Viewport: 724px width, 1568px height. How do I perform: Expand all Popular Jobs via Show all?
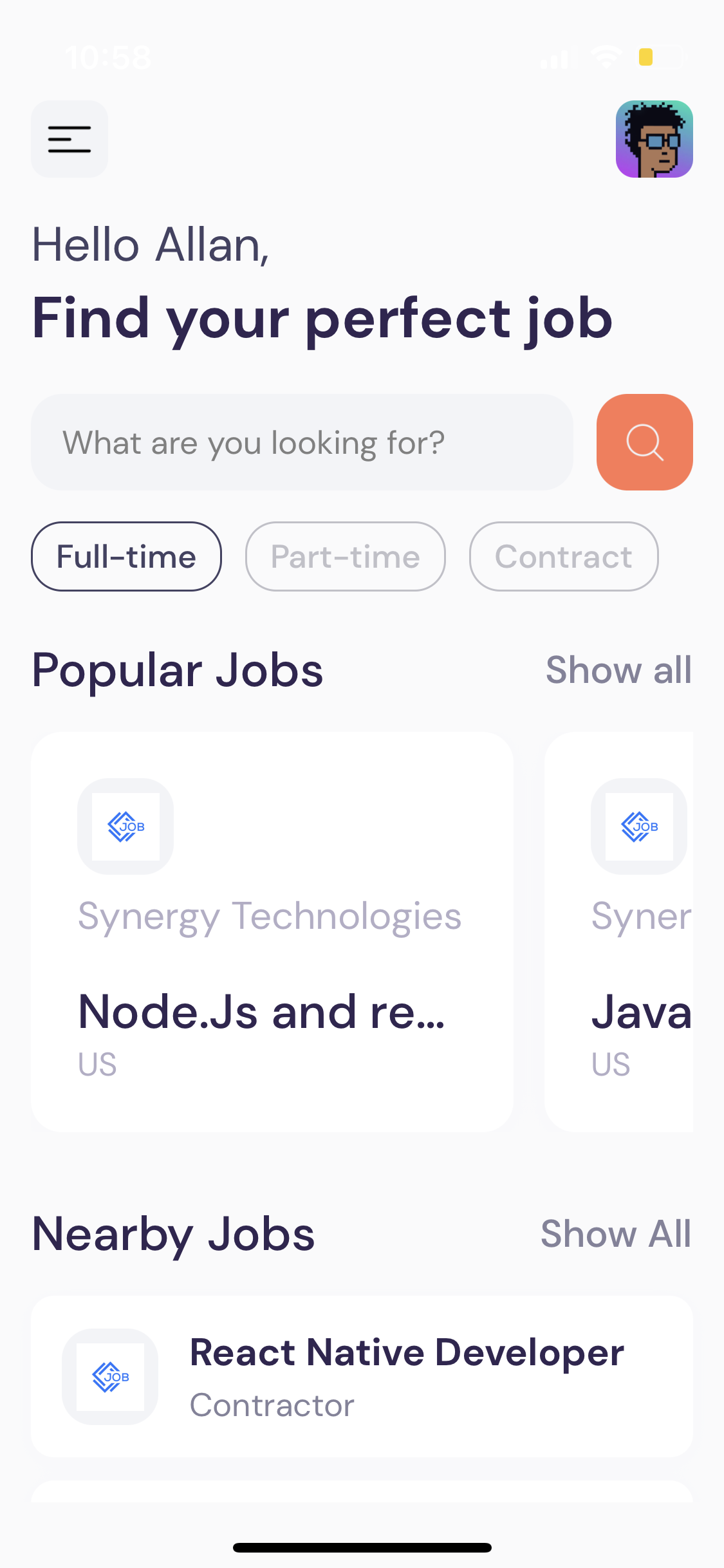tap(618, 670)
